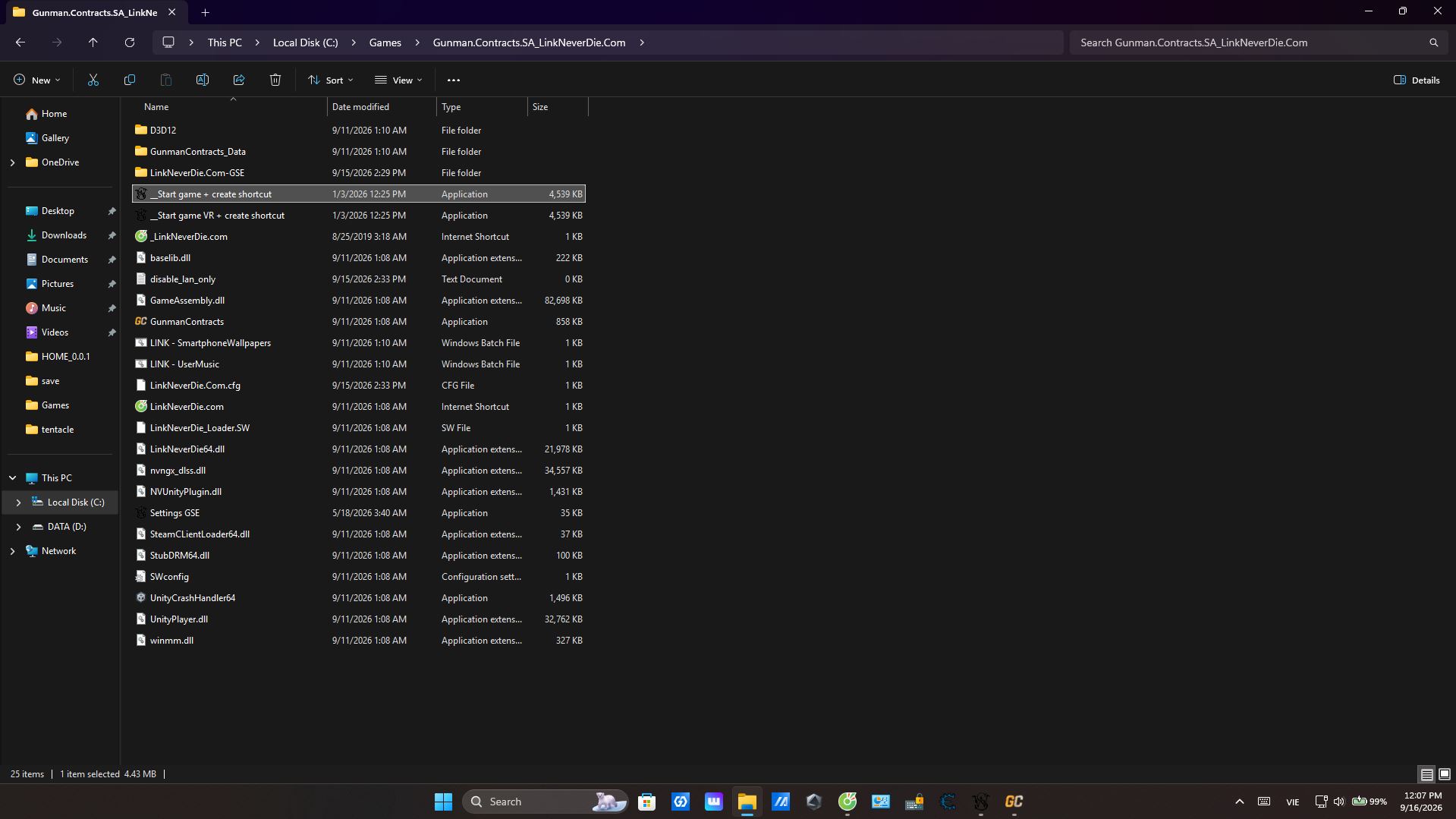Open the Sort dropdown menu
The width and height of the screenshot is (1456, 819).
coord(331,80)
